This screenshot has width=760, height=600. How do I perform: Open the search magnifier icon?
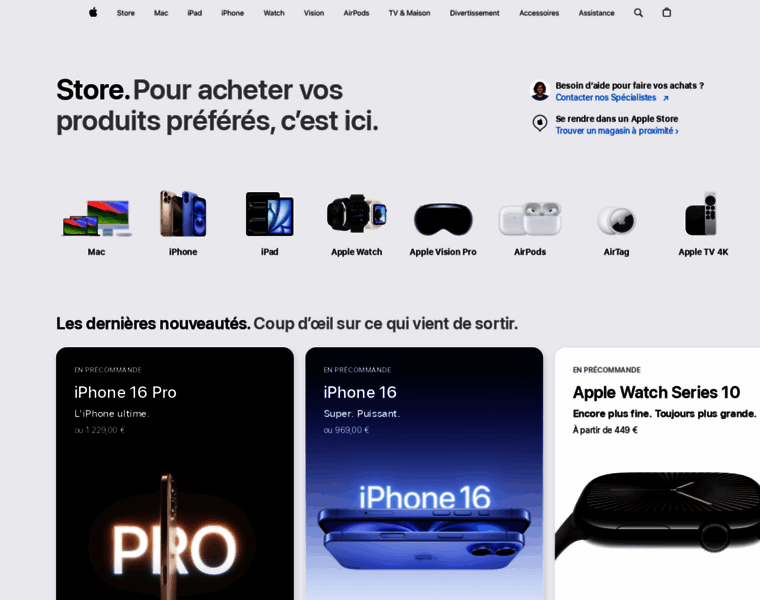[x=638, y=13]
